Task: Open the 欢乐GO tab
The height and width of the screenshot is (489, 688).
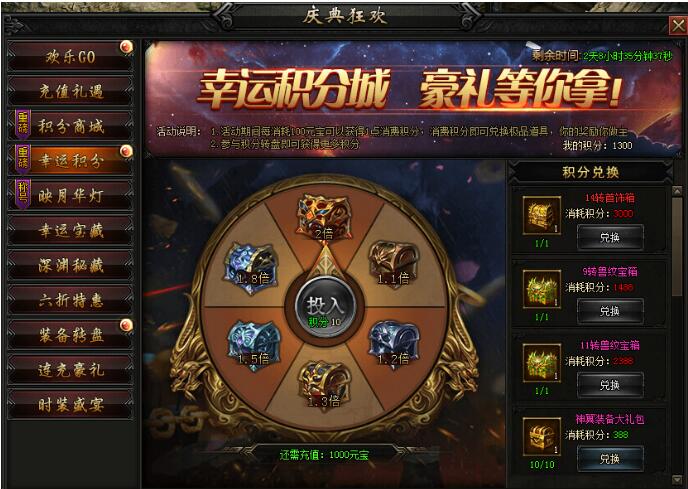Action: tap(70, 56)
